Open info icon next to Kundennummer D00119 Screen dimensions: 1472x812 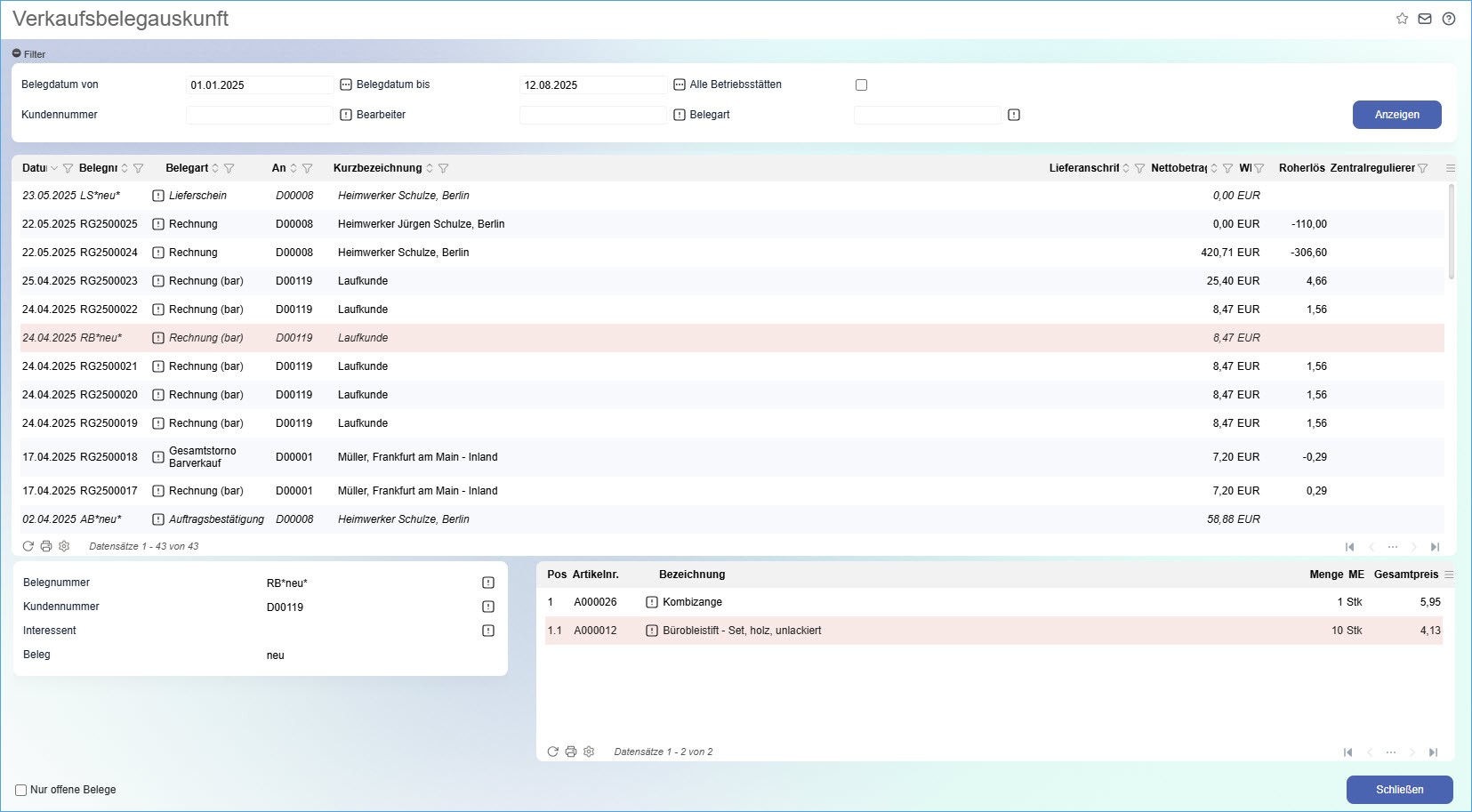pyautogui.click(x=488, y=607)
